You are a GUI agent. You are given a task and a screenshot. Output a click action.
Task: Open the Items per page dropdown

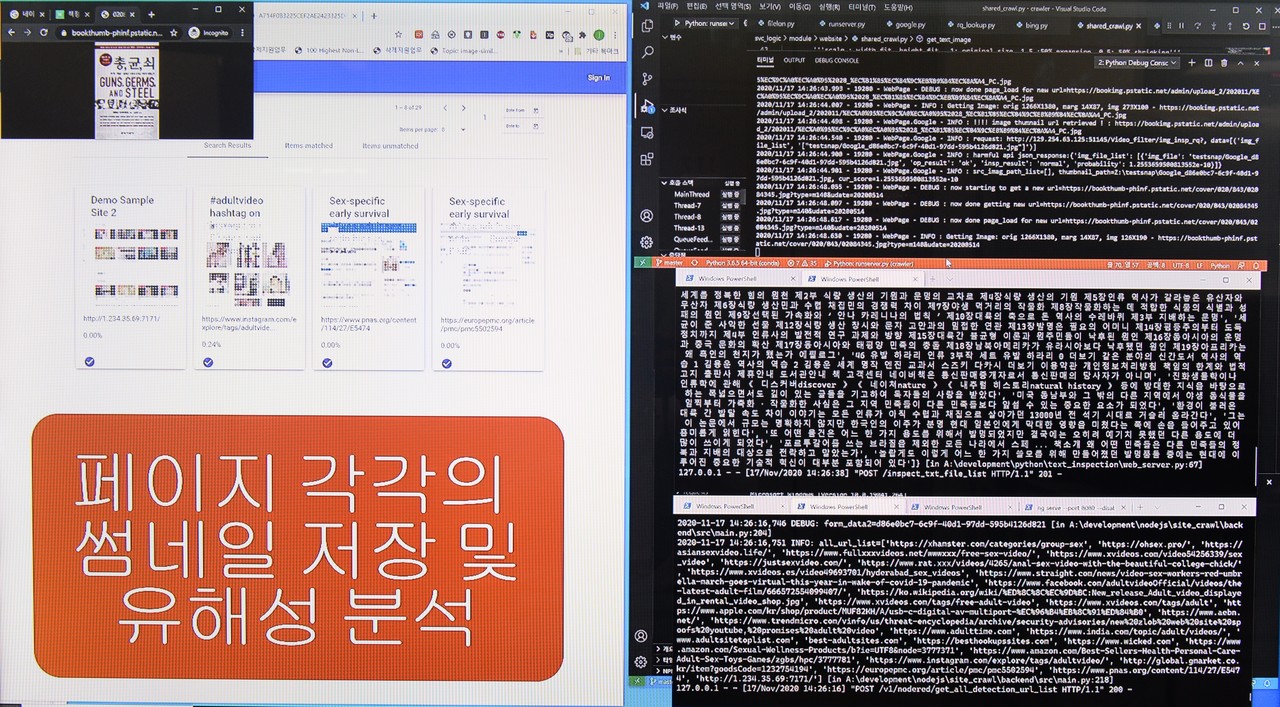pyautogui.click(x=463, y=129)
